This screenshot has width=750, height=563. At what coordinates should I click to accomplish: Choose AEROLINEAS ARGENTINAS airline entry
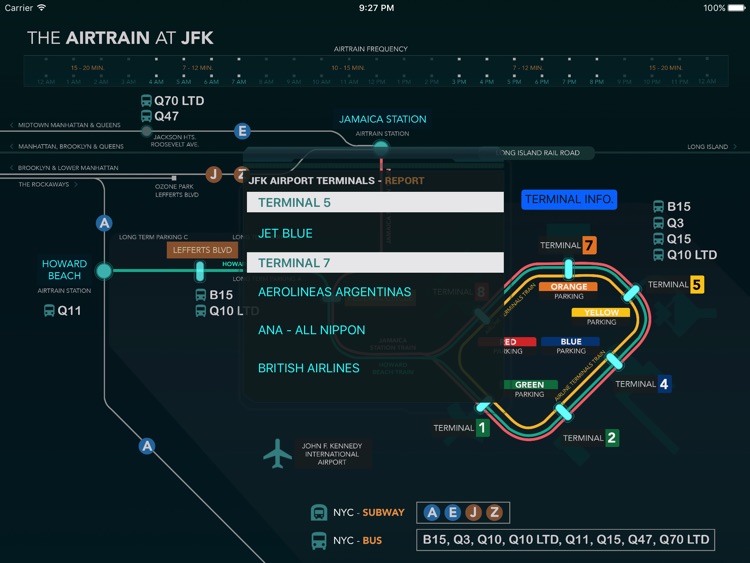click(x=334, y=292)
